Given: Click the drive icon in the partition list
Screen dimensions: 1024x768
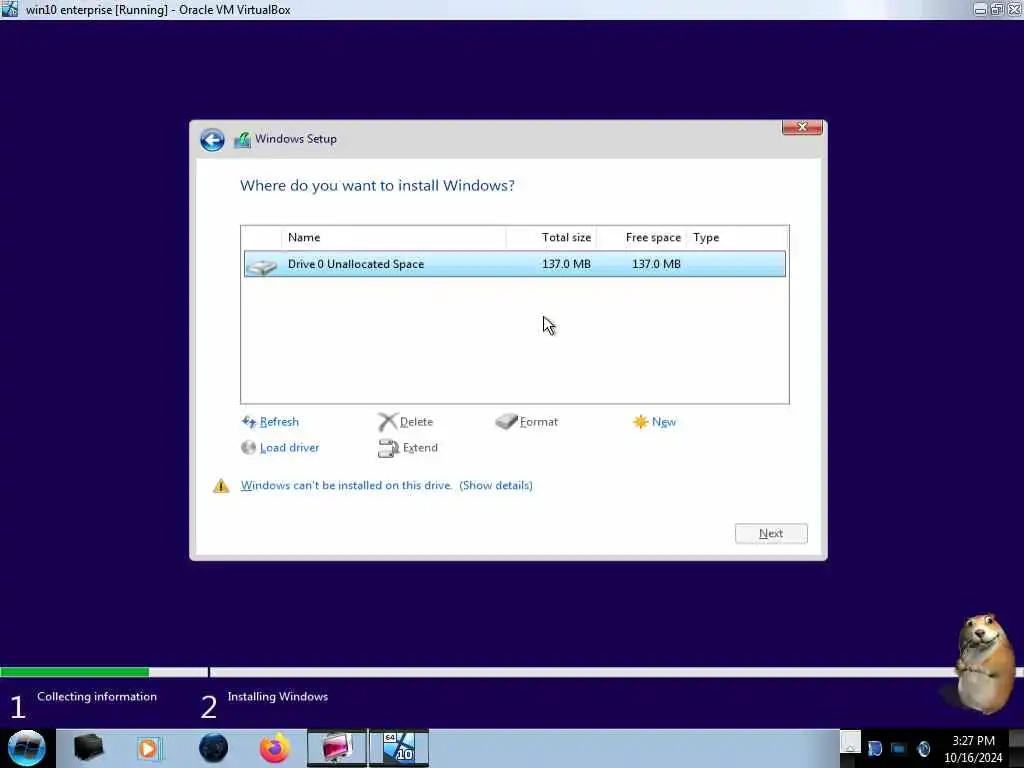Looking at the screenshot, I should point(262,266).
